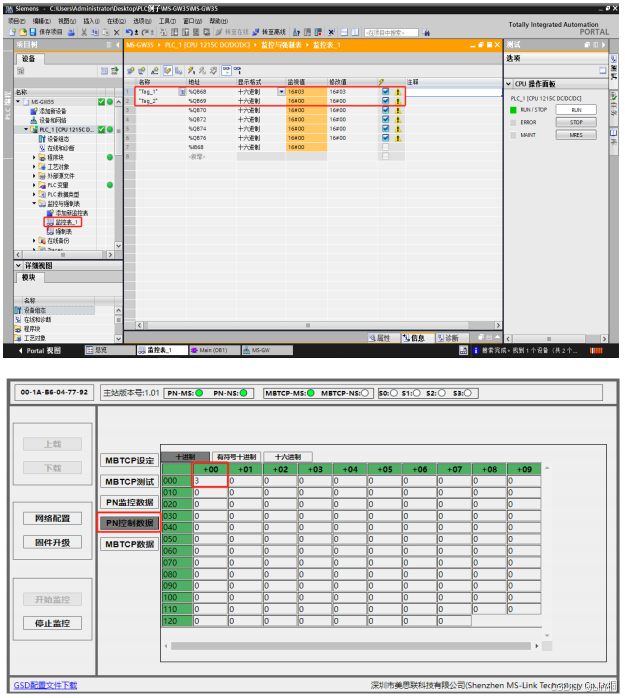Click the RUN button in CPU panel

[x=576, y=110]
